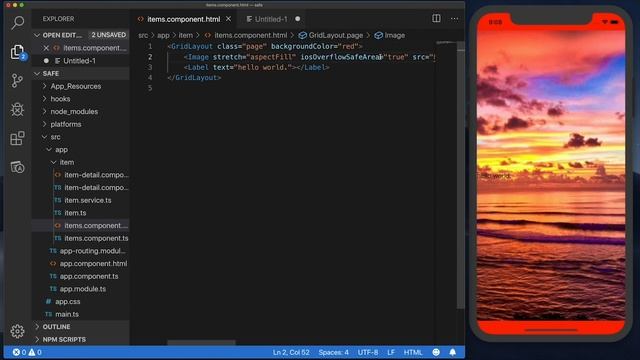
Task: Click the unsaved dot on Untitled-1 tab
Action: click(x=298, y=19)
